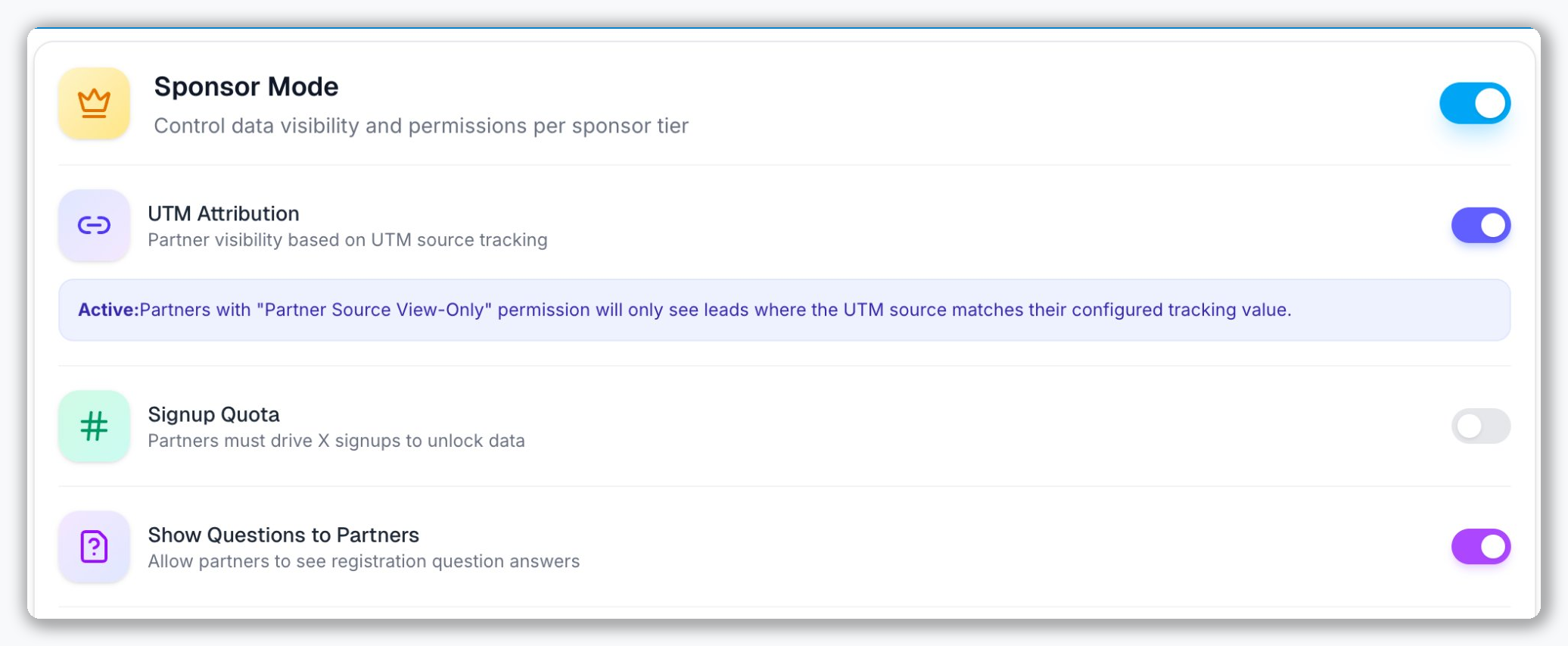
Task: Click the question mark icon for Show Questions
Action: point(93,547)
